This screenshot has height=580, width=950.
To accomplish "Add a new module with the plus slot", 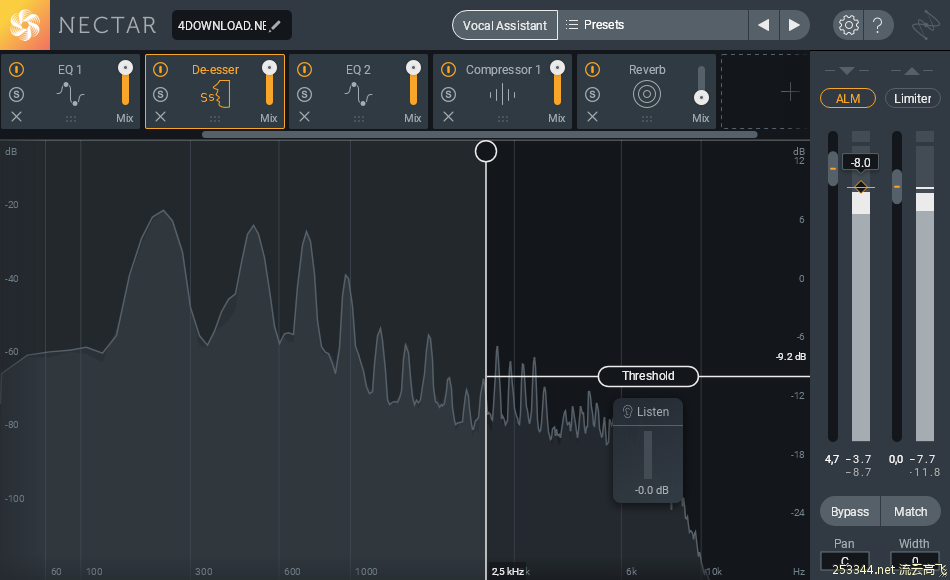I will pyautogui.click(x=789, y=92).
